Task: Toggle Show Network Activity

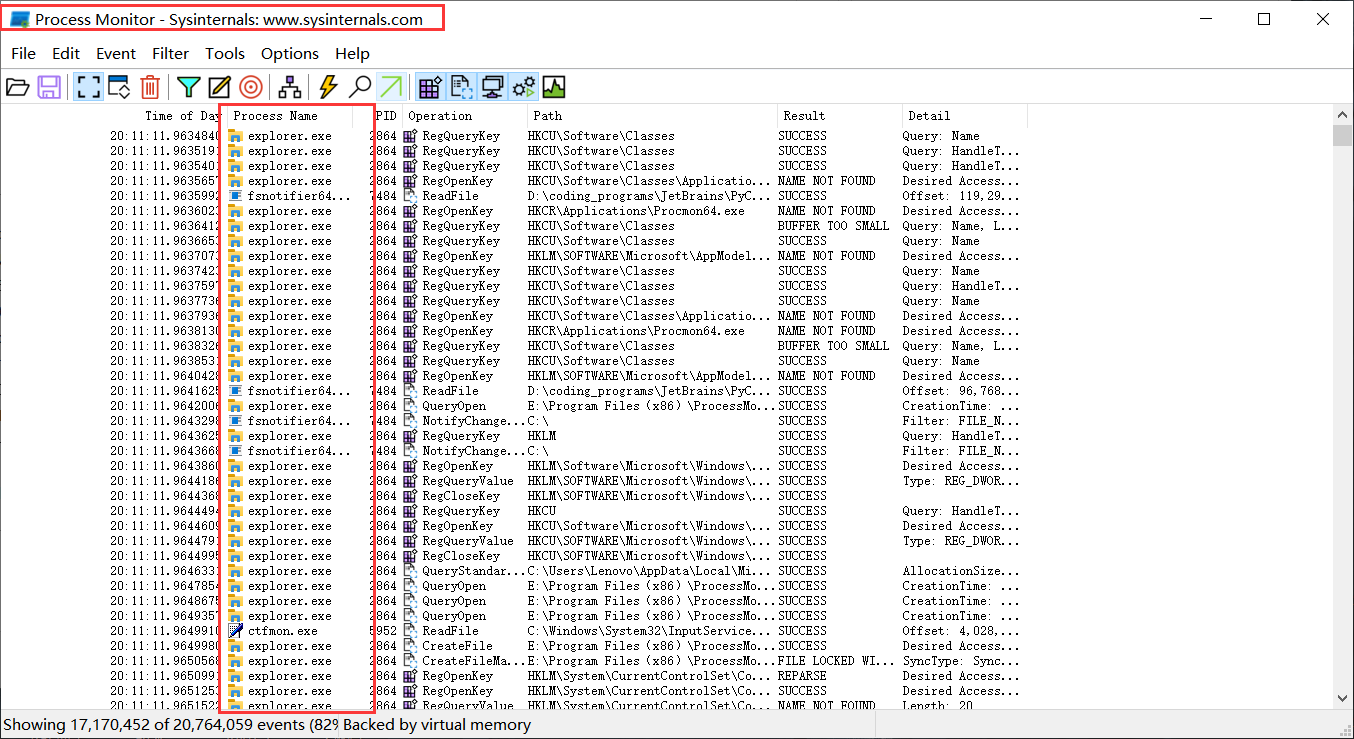Action: tap(492, 87)
